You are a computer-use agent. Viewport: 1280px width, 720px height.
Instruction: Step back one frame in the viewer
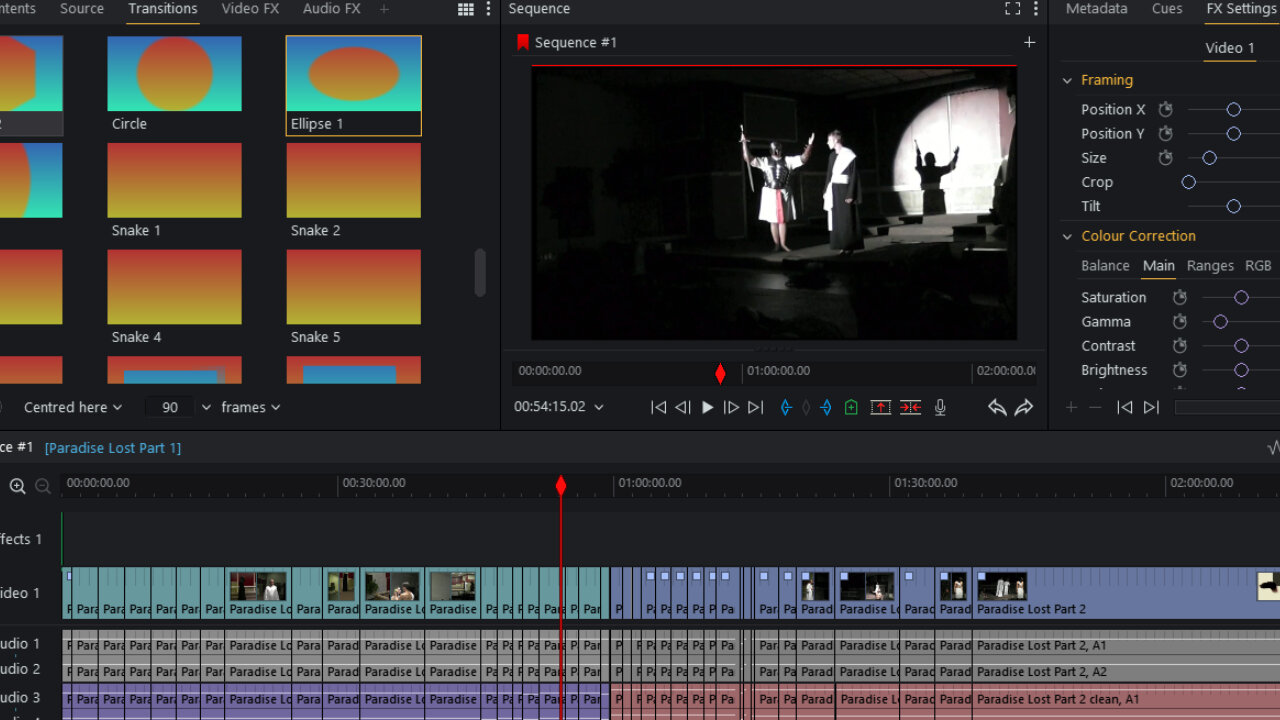coord(683,407)
